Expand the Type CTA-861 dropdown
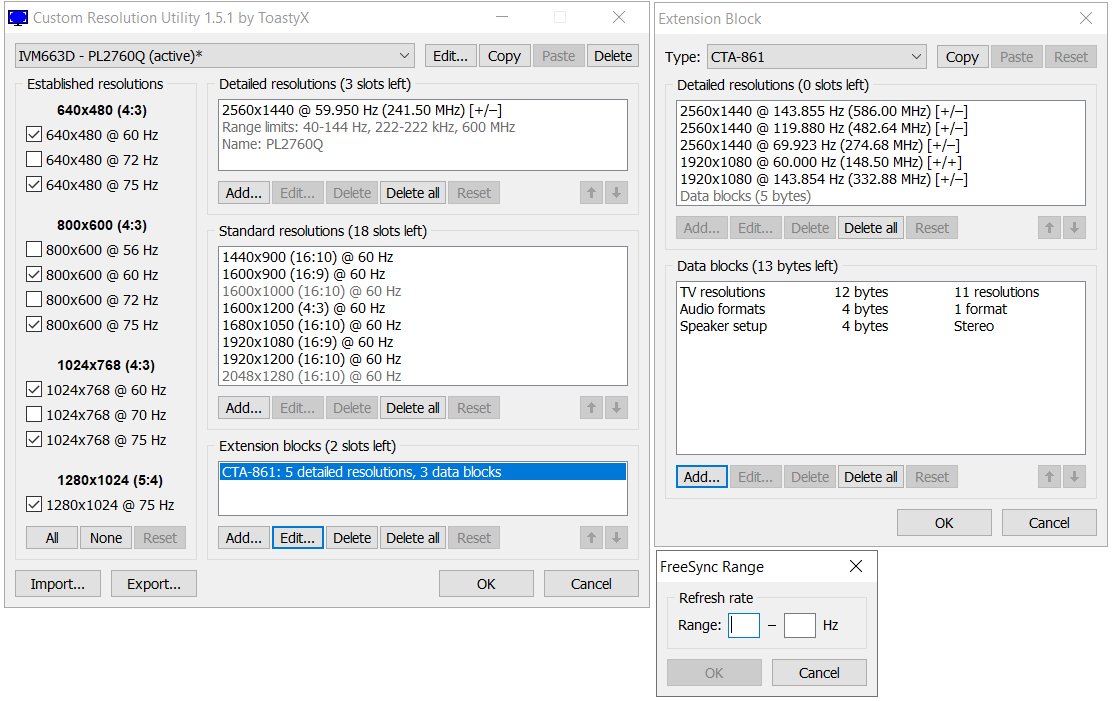The image size is (1112, 701). pos(816,57)
